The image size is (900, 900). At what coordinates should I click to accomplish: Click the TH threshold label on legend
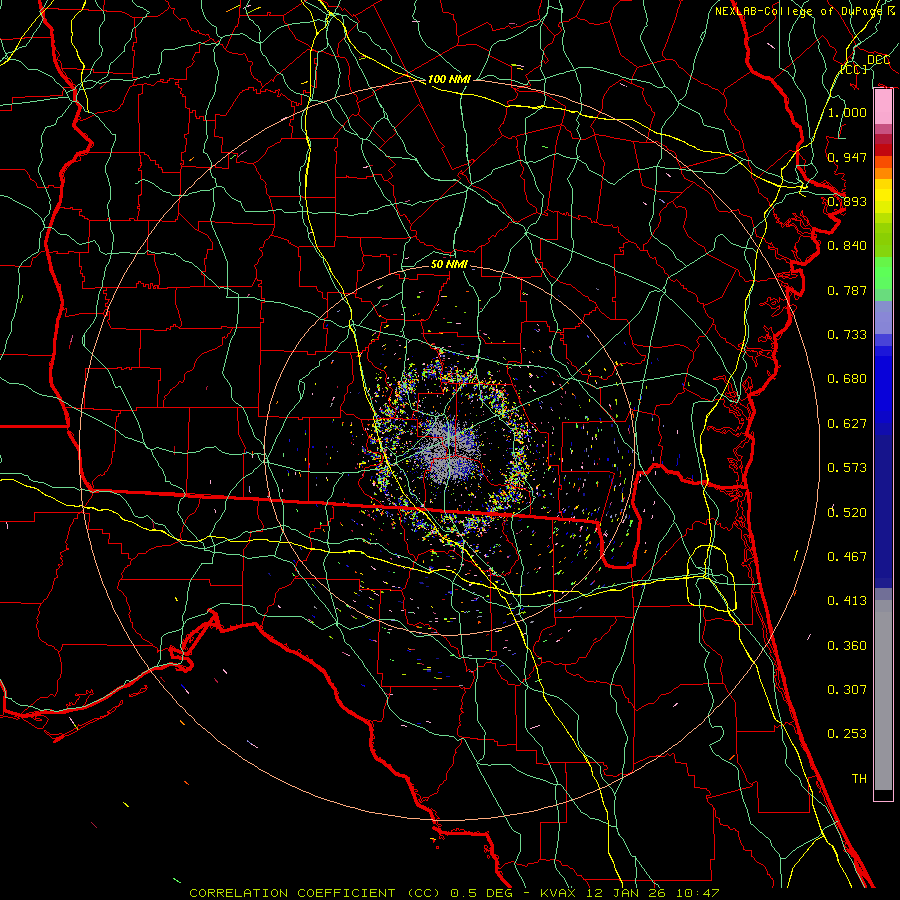click(x=858, y=778)
